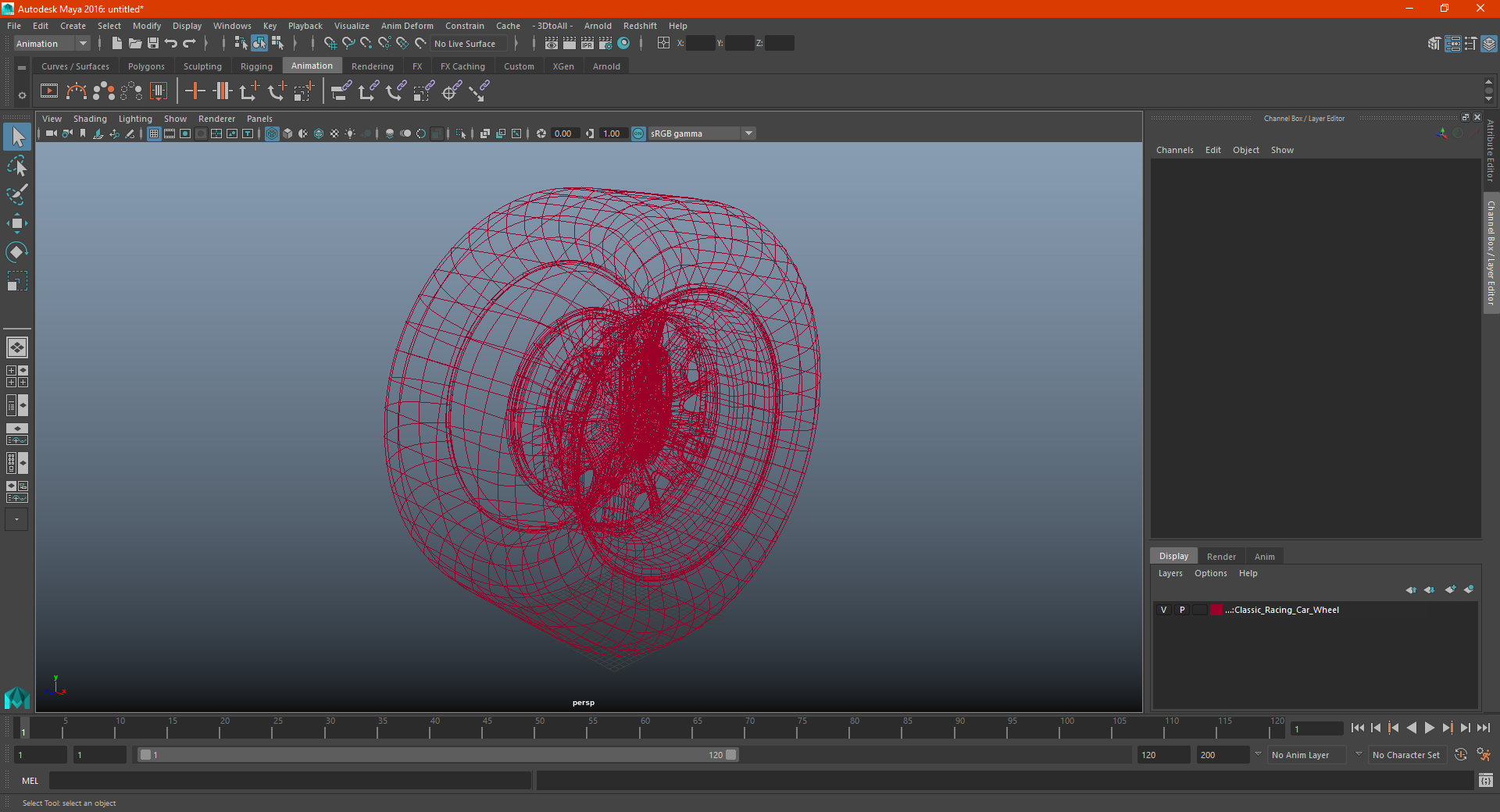Open the Script Editor icon
1500x812 pixels.
click(x=1486, y=780)
